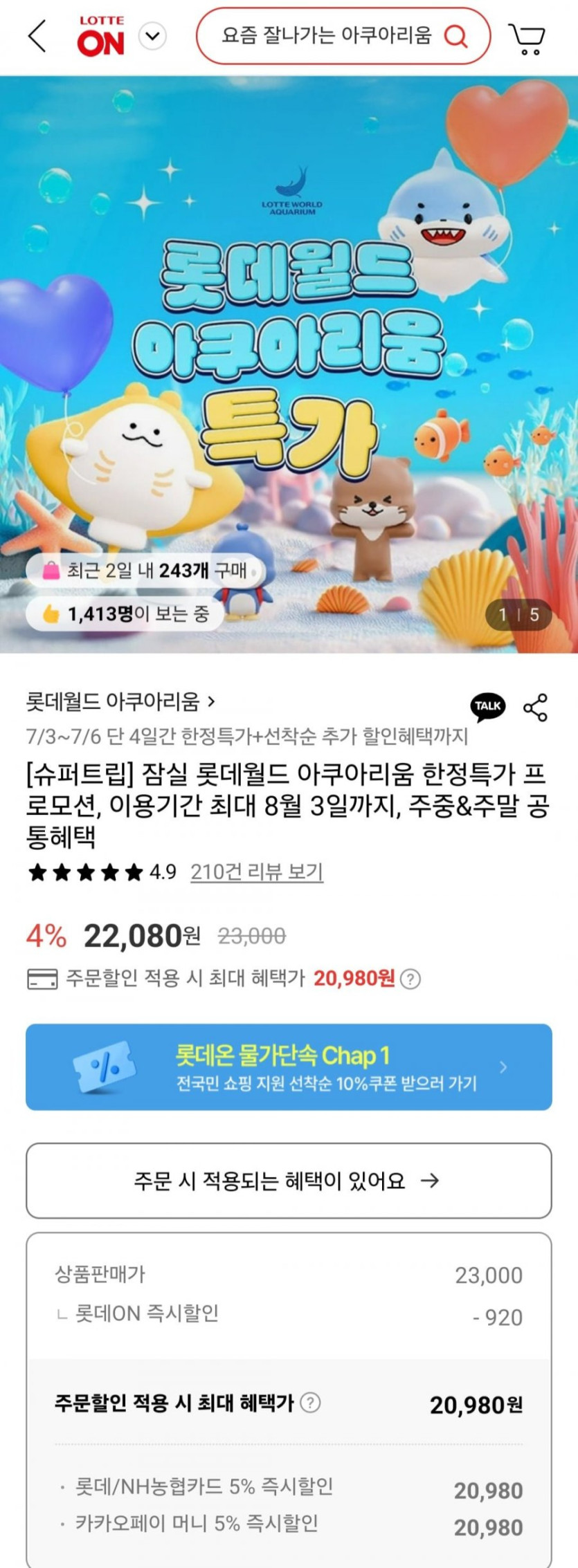Expand the dropdown next to Lotte ON logo
578x1568 pixels.
tap(152, 36)
